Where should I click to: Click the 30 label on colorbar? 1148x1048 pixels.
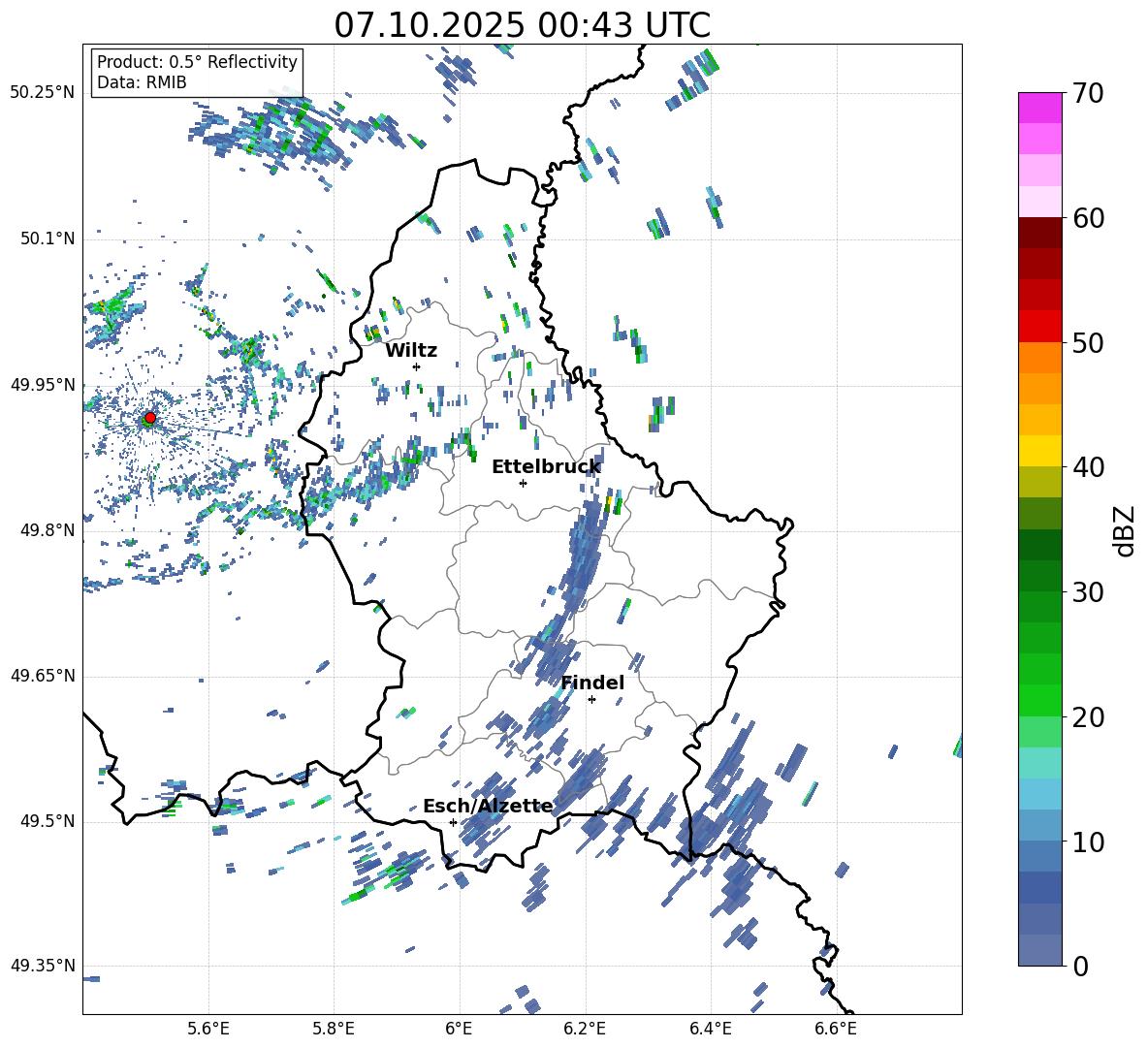coord(1088,592)
